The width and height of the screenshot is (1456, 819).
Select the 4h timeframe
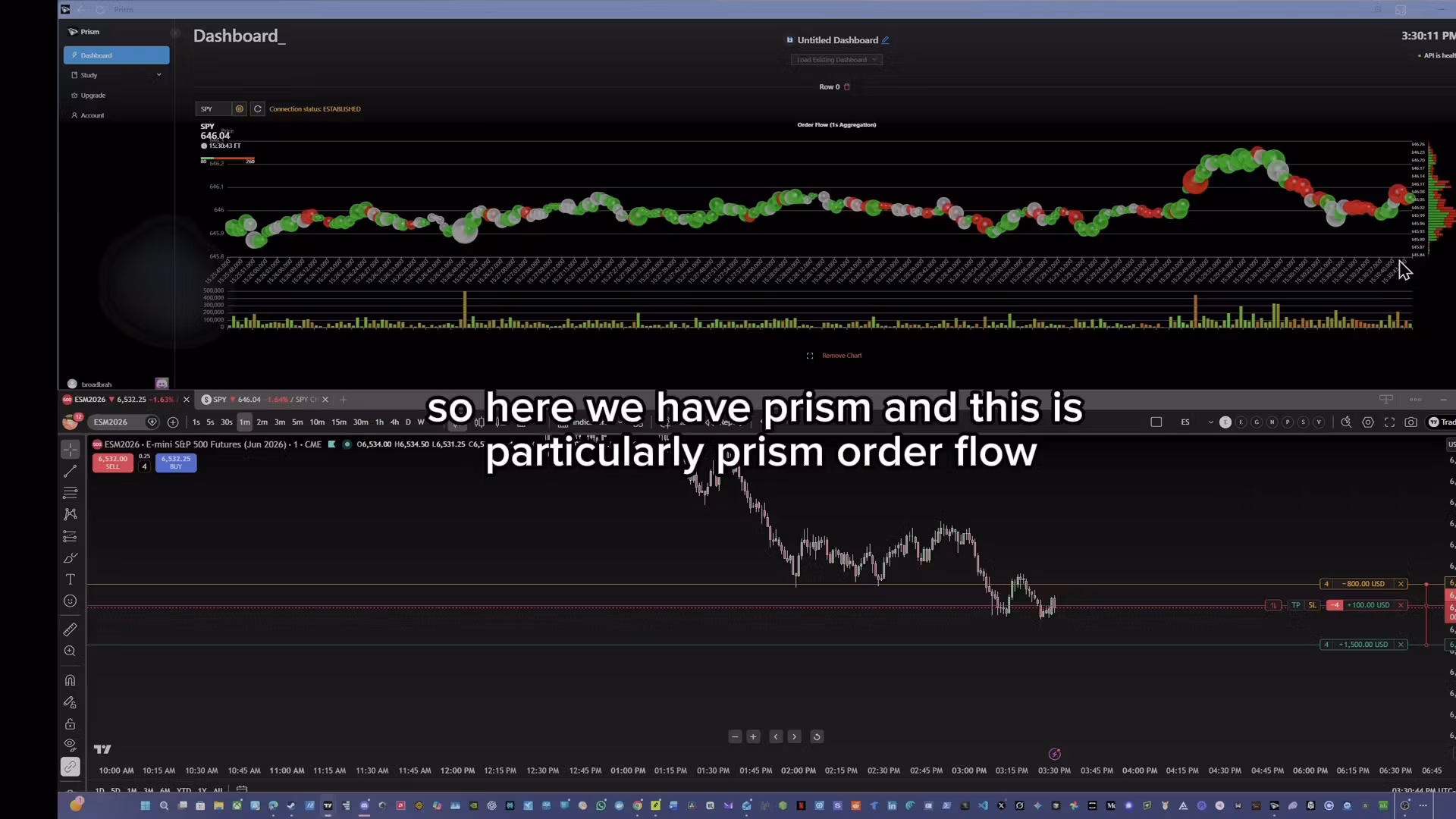pyautogui.click(x=394, y=422)
